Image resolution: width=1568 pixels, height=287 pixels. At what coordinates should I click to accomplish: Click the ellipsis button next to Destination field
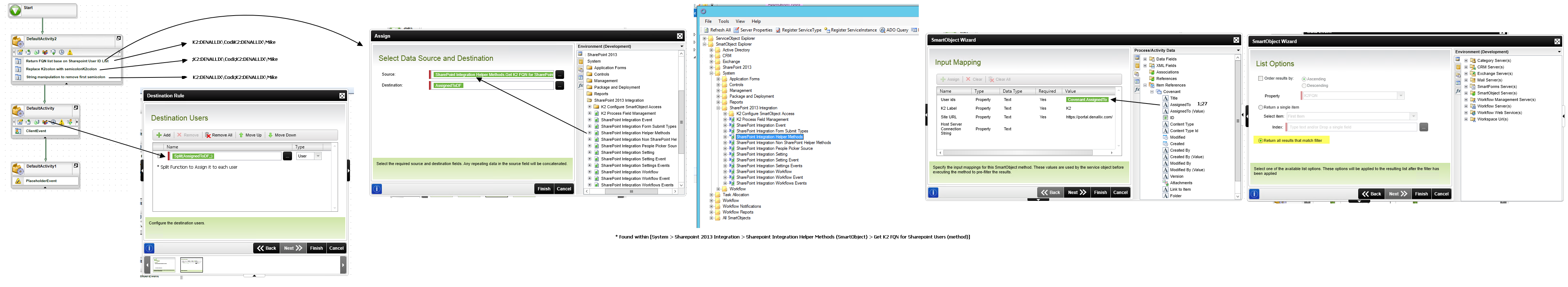point(559,86)
